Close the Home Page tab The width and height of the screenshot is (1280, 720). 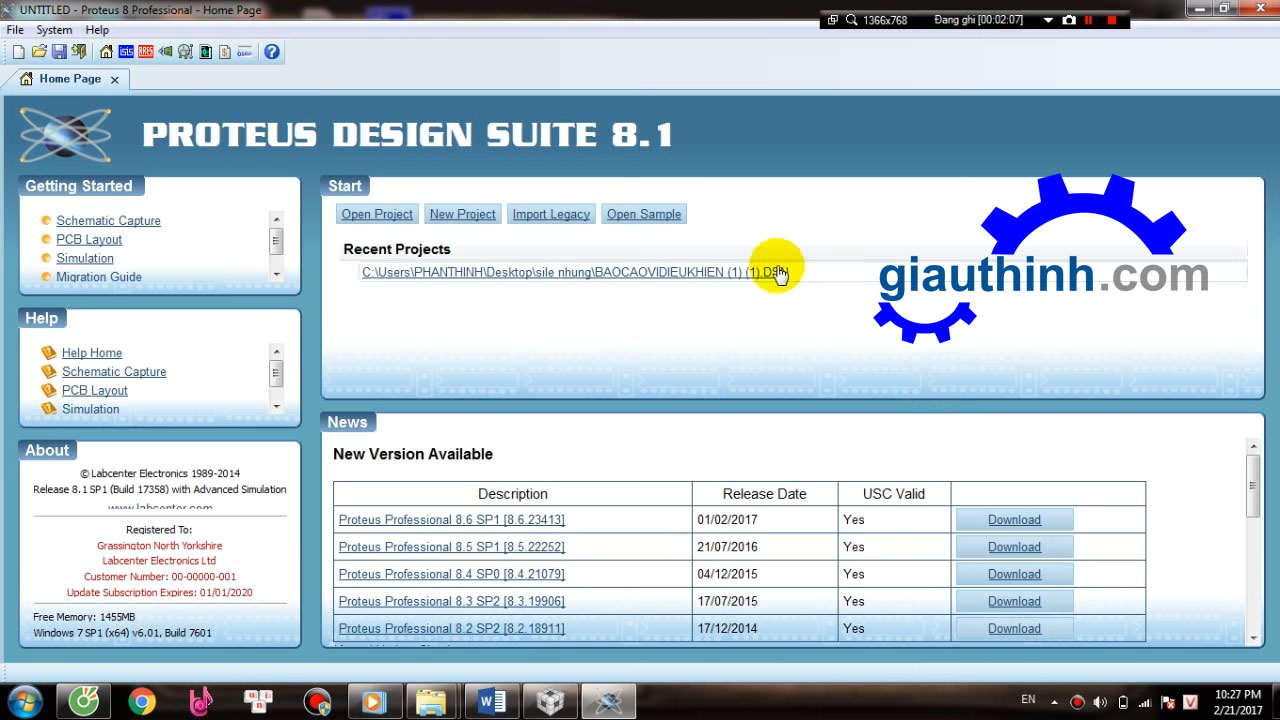pyautogui.click(x=114, y=80)
